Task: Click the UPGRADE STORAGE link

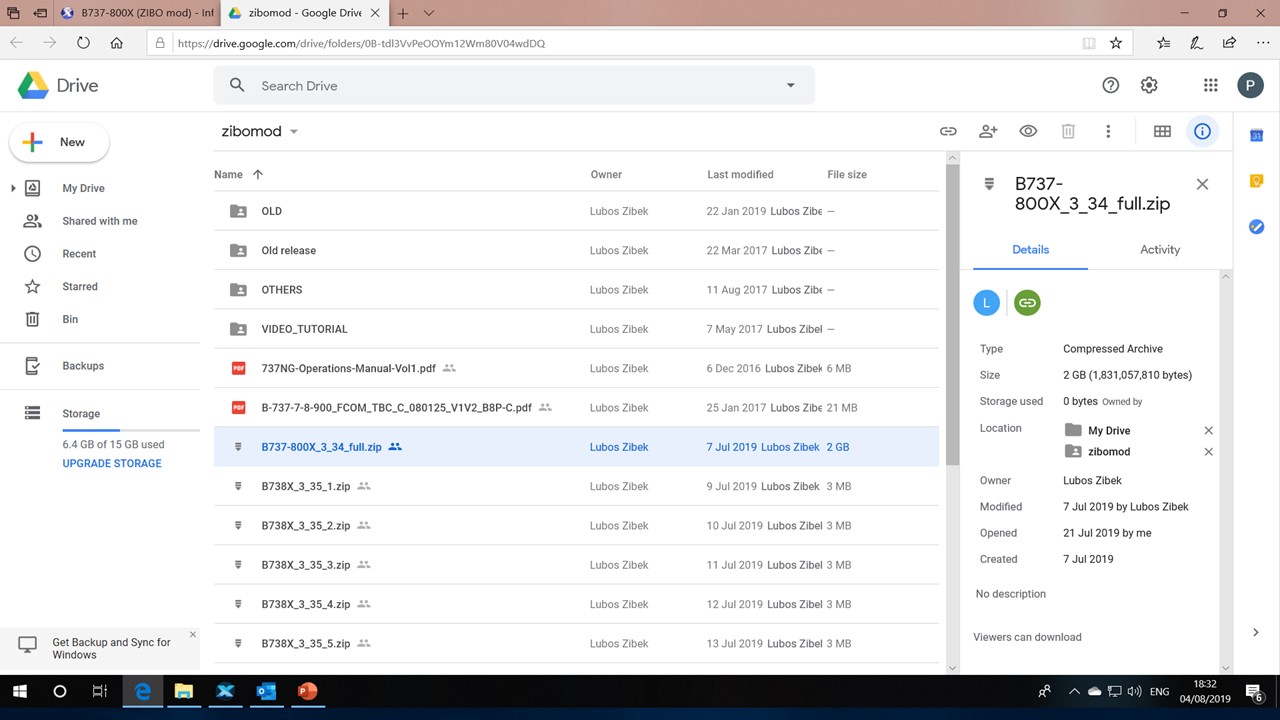Action: (x=112, y=463)
